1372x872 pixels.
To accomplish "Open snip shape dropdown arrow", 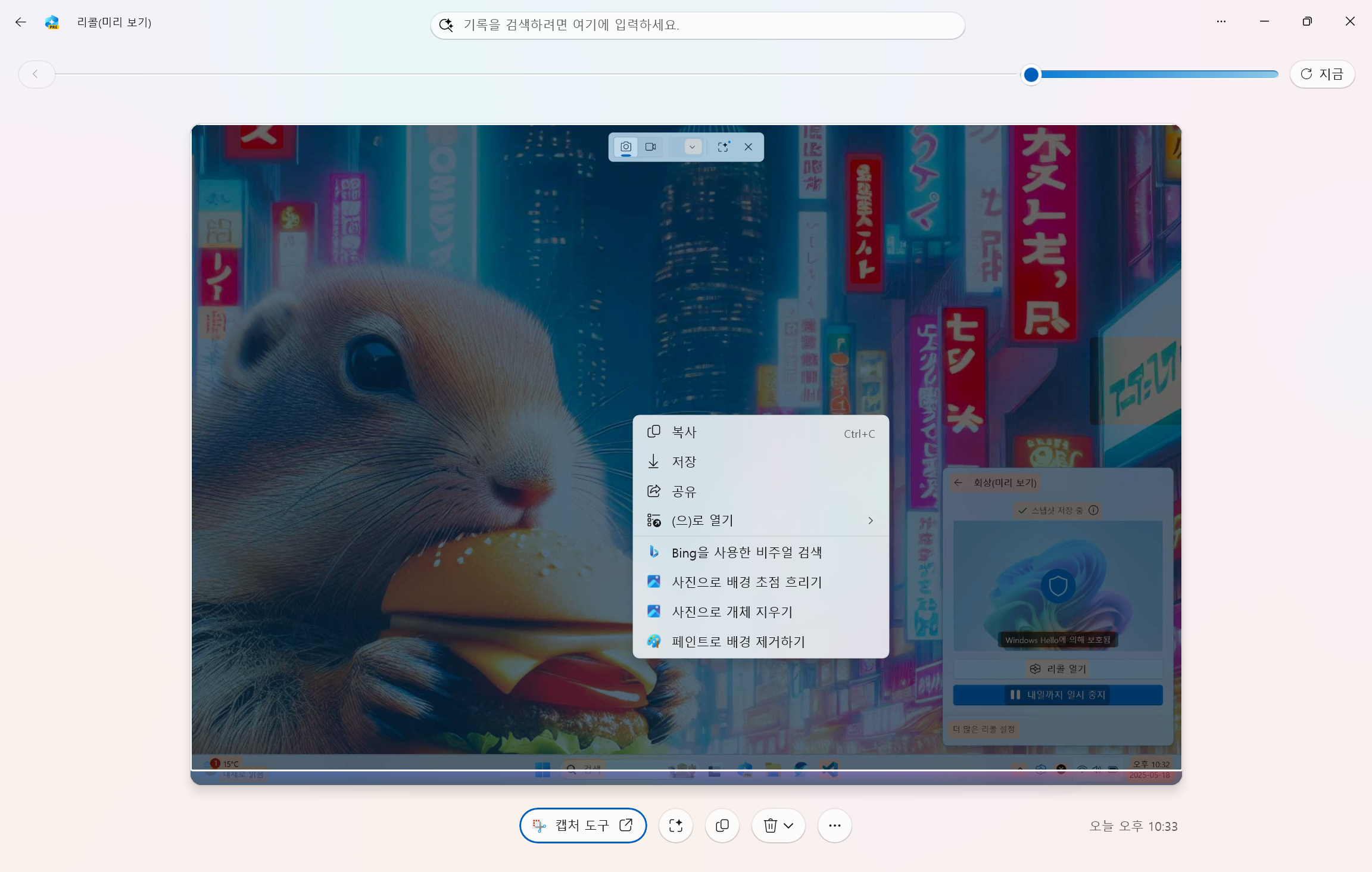I will point(692,147).
